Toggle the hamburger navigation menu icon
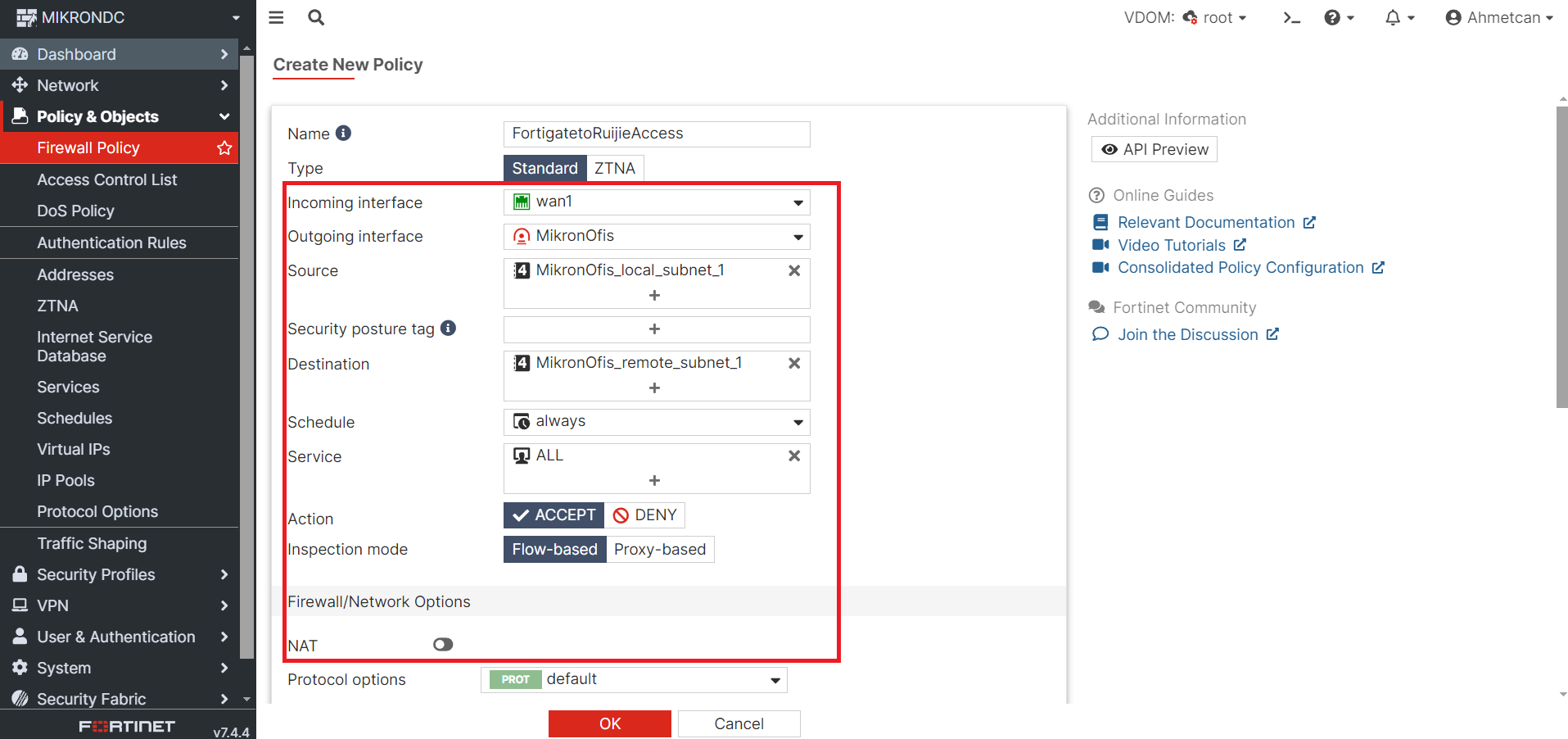The image size is (1568, 739). 276,17
